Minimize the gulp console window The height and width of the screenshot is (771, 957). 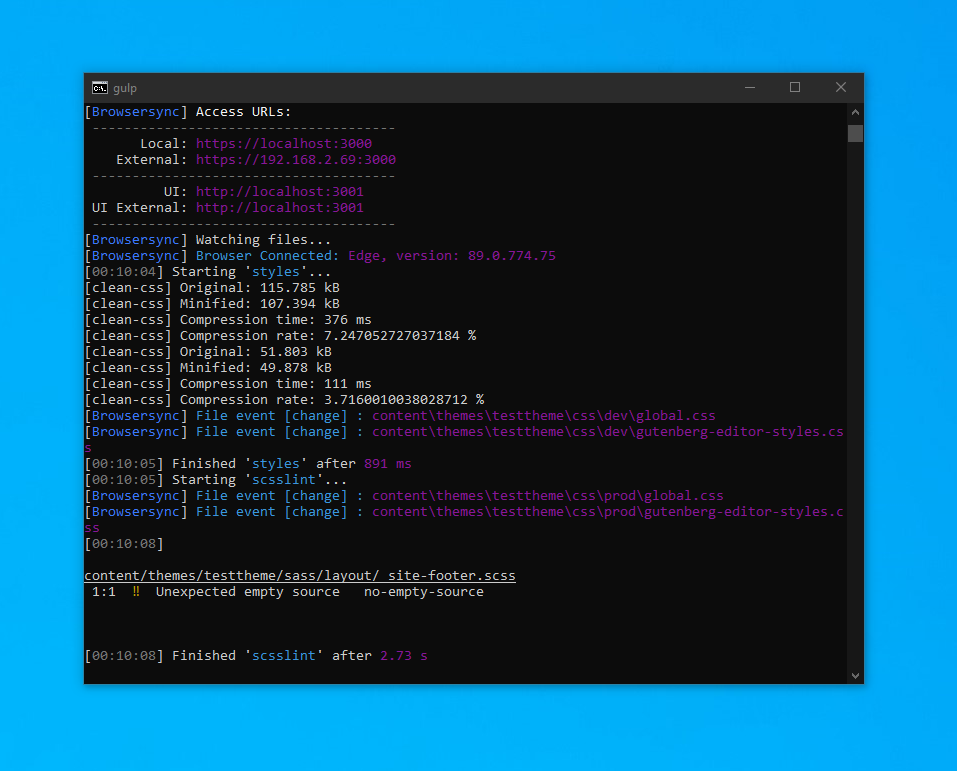[750, 88]
